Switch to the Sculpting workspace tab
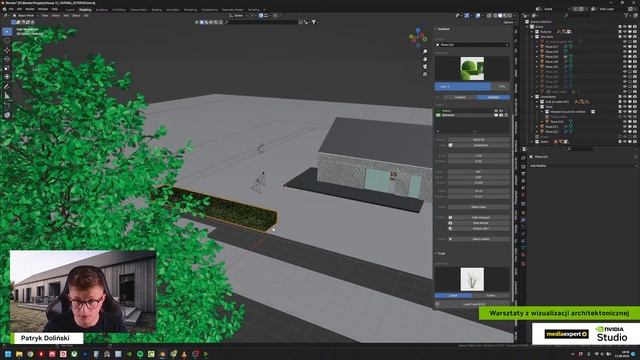This screenshot has height=360, width=640. click(x=102, y=9)
